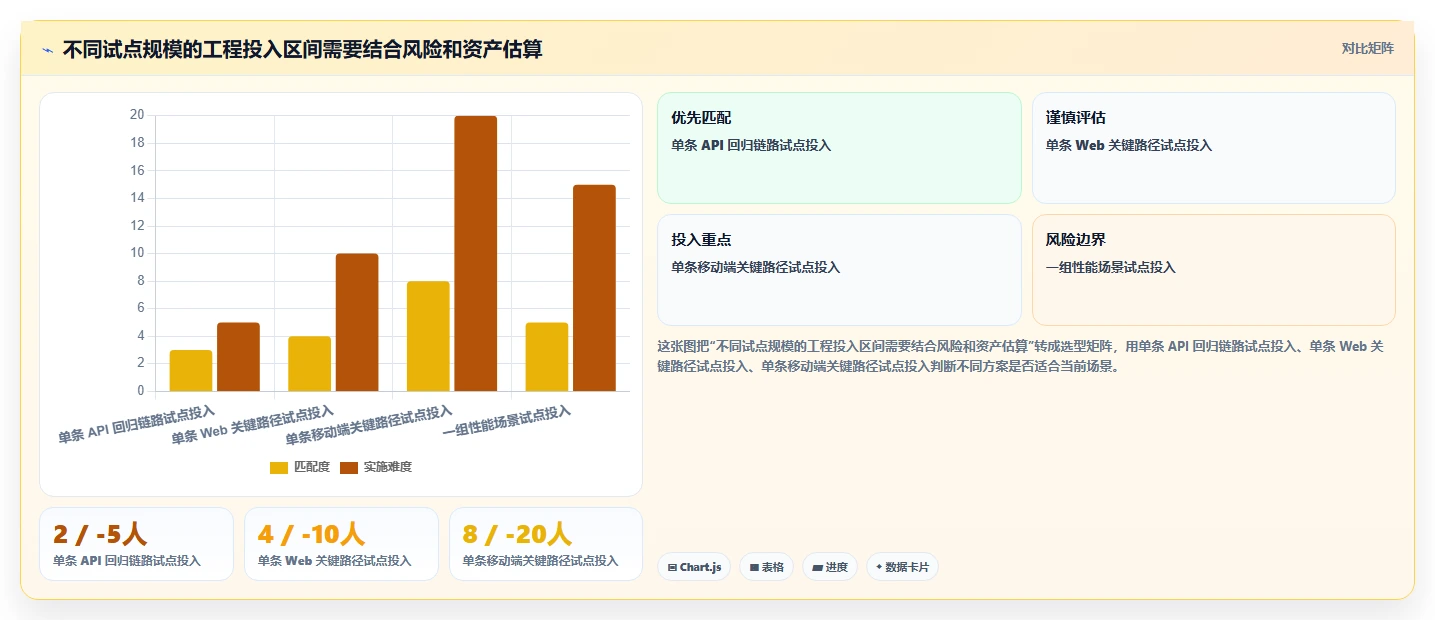Click the yellow bar for 单条 API 回归链路试点投入

(191, 370)
